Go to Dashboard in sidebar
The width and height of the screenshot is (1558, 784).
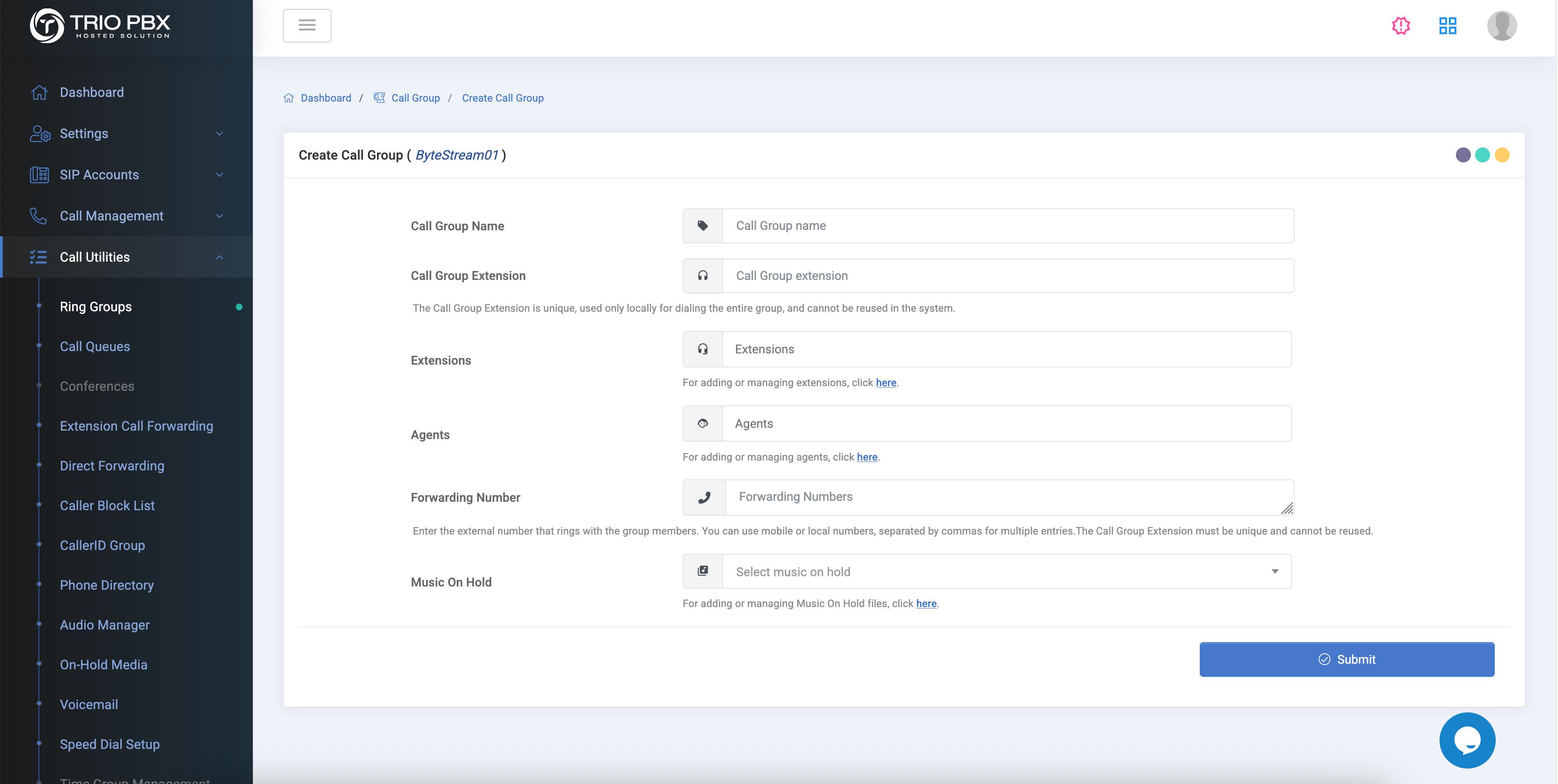[92, 93]
